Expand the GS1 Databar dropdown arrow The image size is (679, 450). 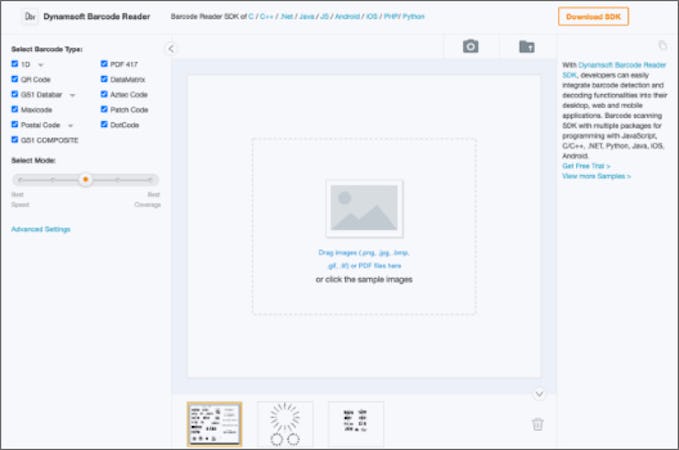[x=72, y=95]
